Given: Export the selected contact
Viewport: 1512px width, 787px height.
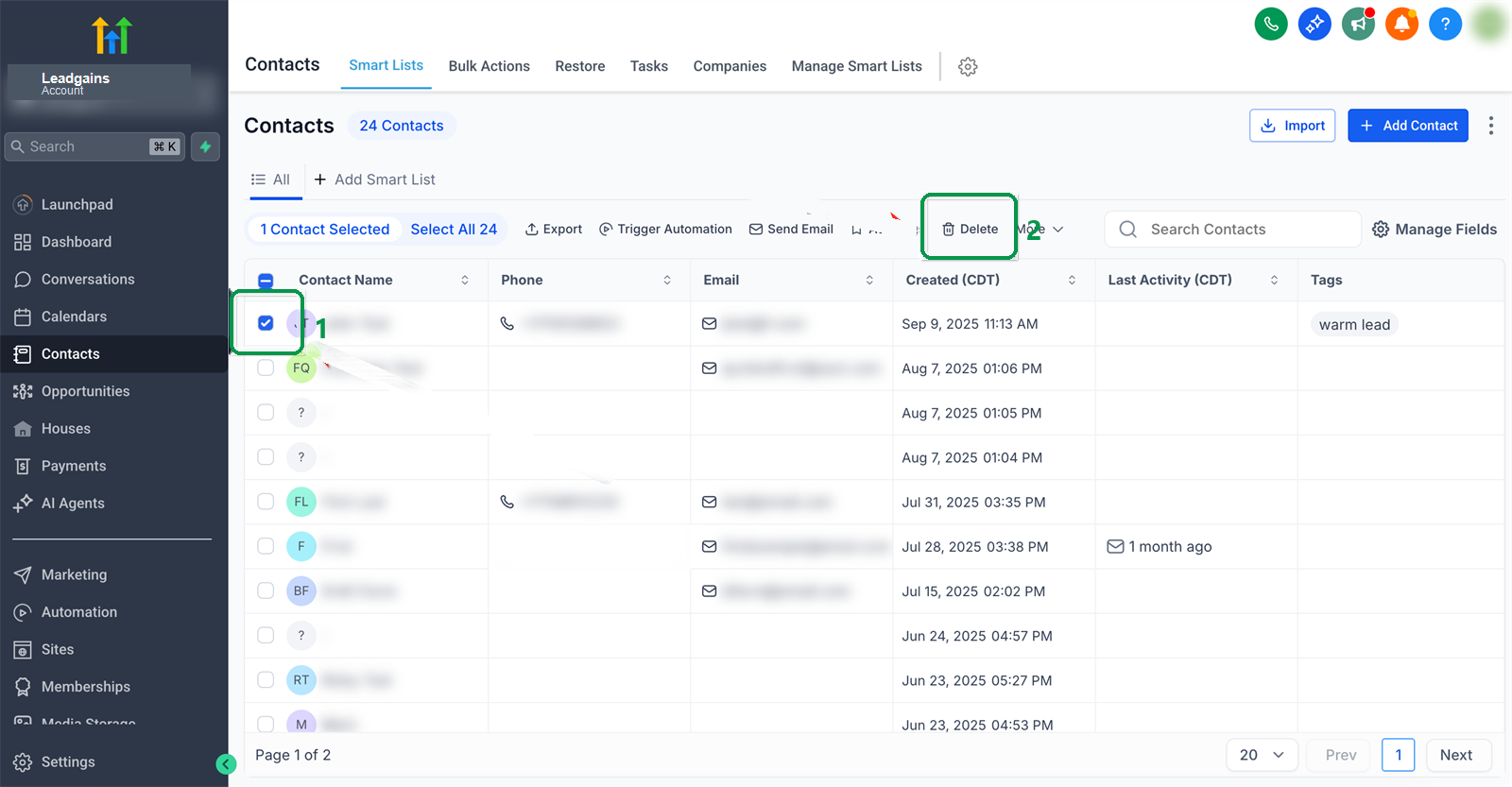Looking at the screenshot, I should pos(554,229).
